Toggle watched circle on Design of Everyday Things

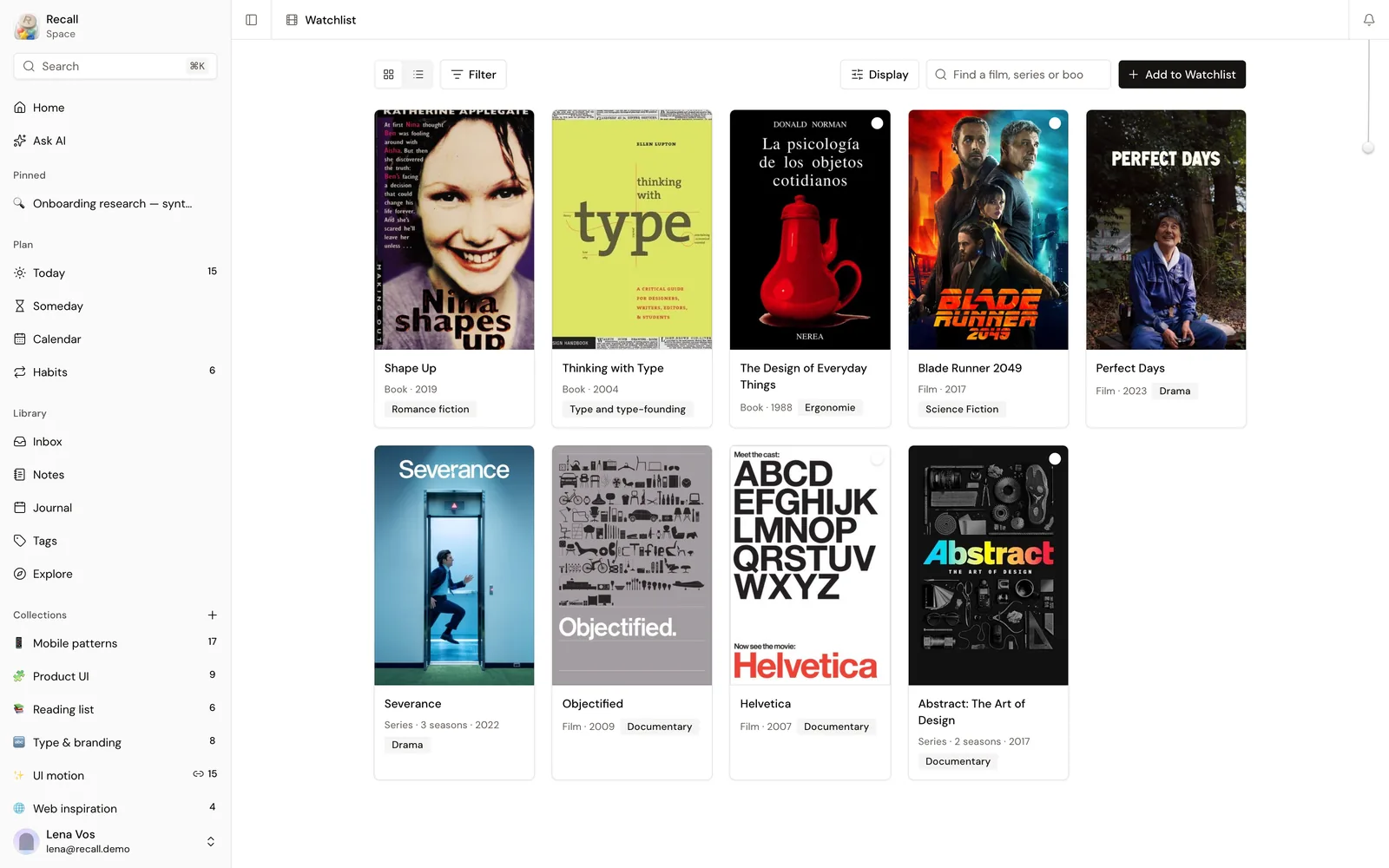pos(877,123)
